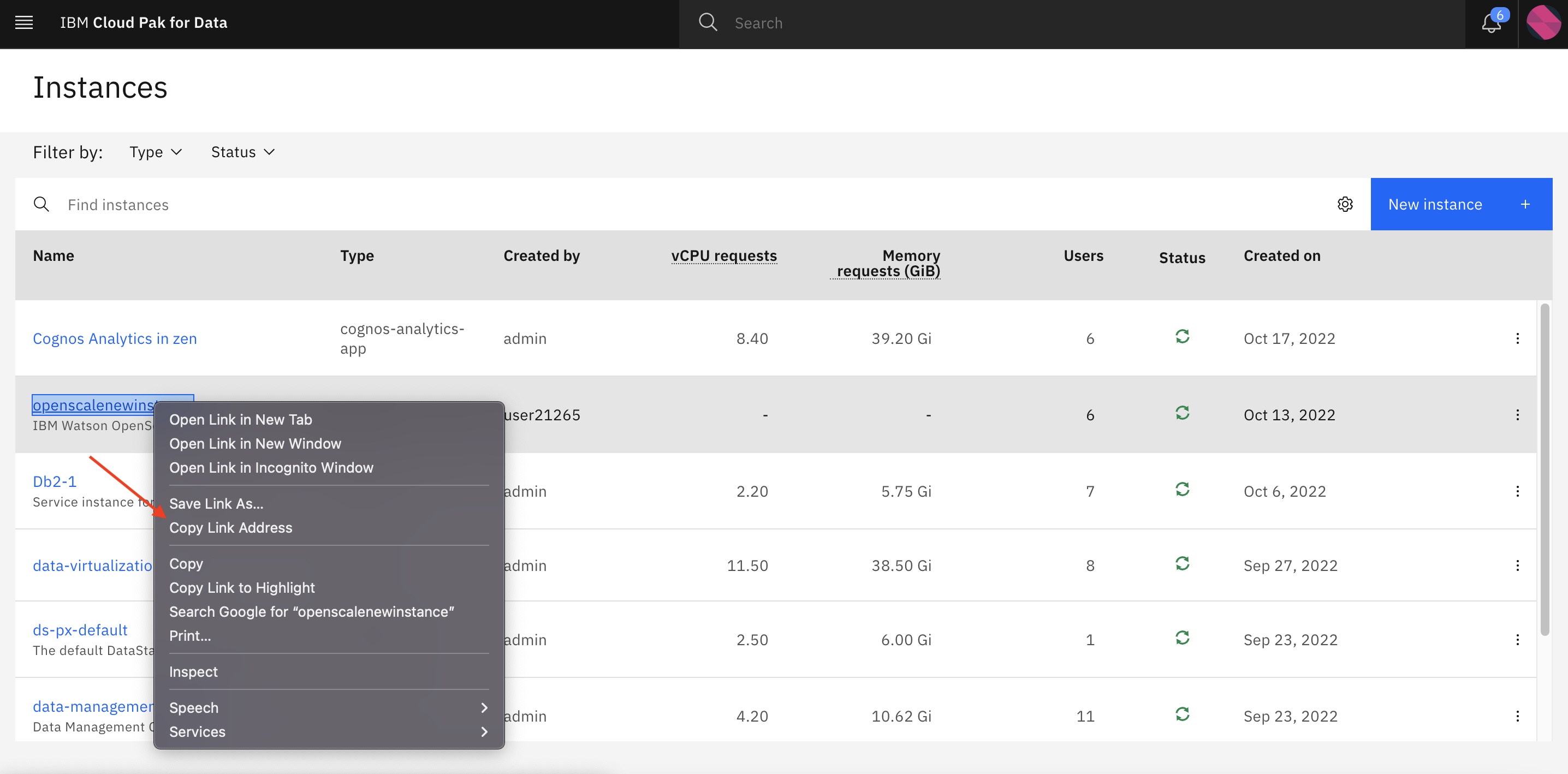Viewport: 1568px width, 774px height.
Task: Expand the Status filter dropdown
Action: (x=243, y=152)
